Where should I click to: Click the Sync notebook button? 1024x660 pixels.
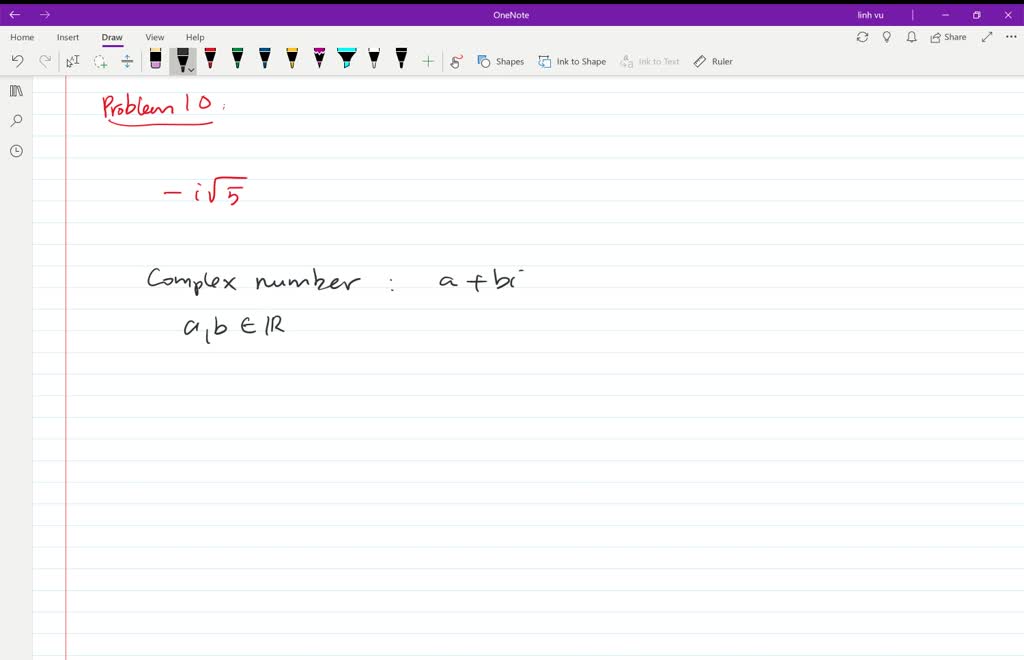click(x=862, y=36)
